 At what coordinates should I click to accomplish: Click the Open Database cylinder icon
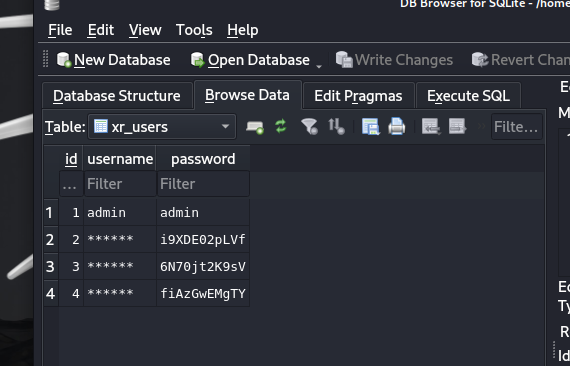(x=197, y=60)
